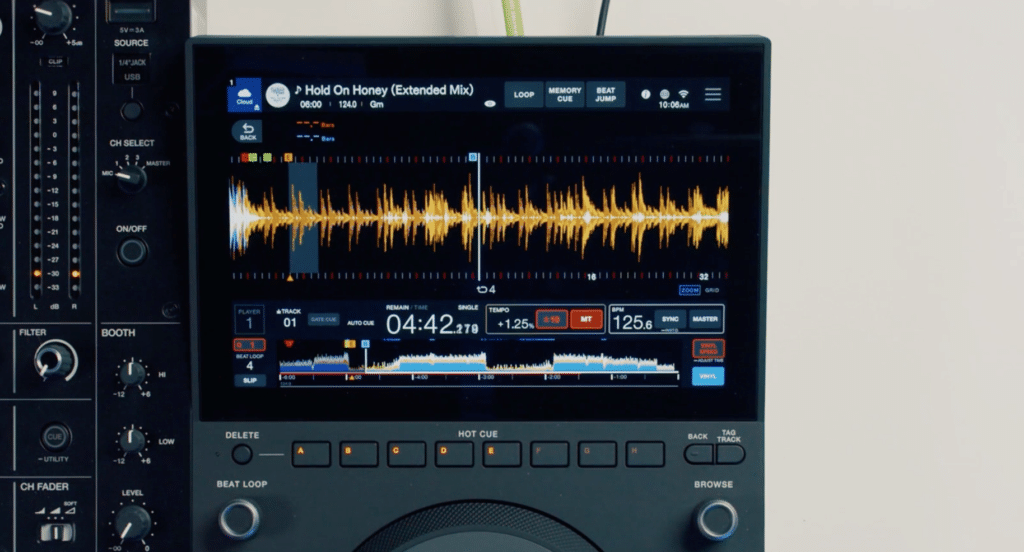Tap the 04:42 remaining time display
Image resolution: width=1024 pixels, height=552 pixels.
(432, 325)
